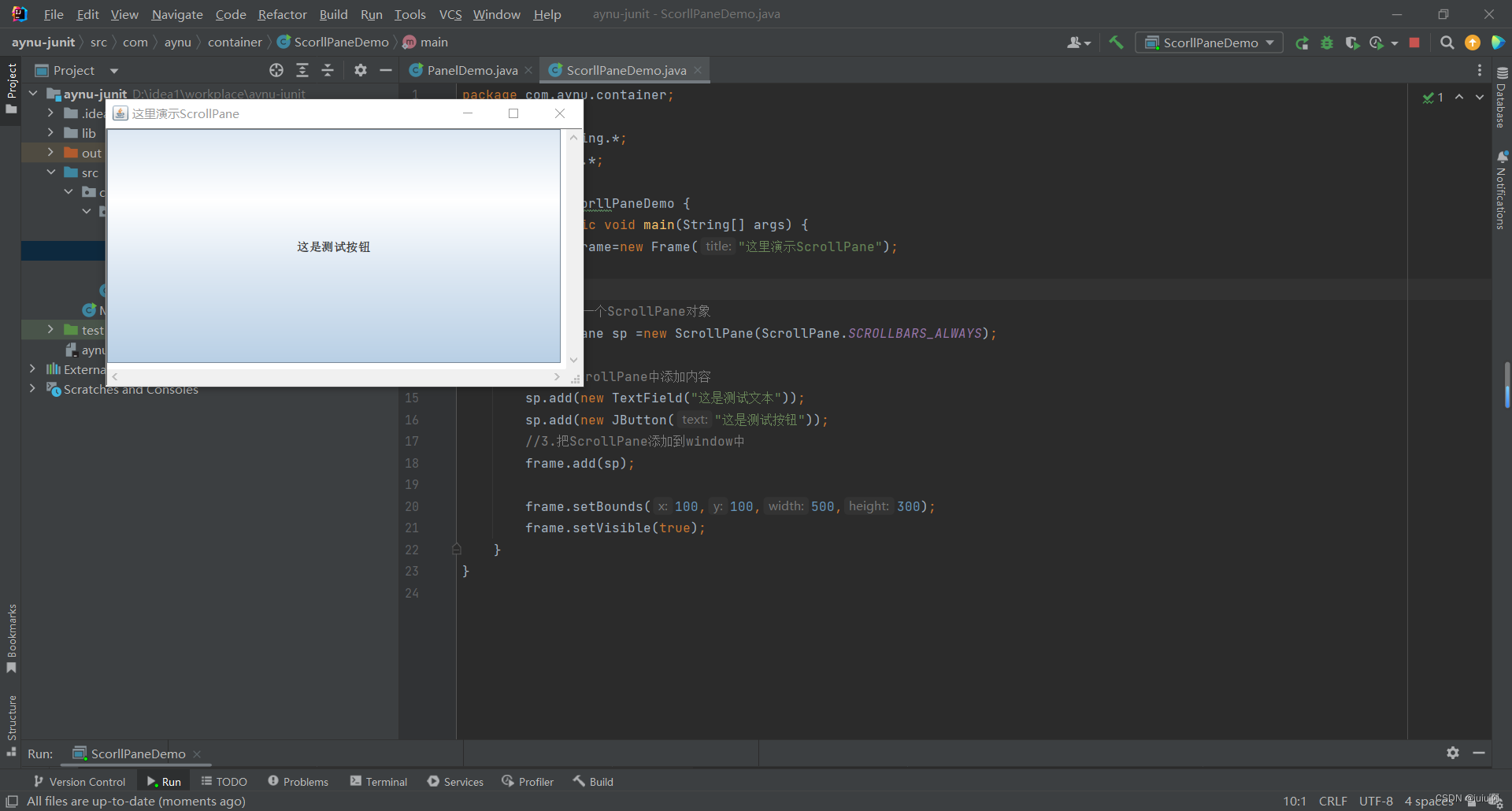
Task: Open the Structure tool window
Action: click(x=11, y=724)
